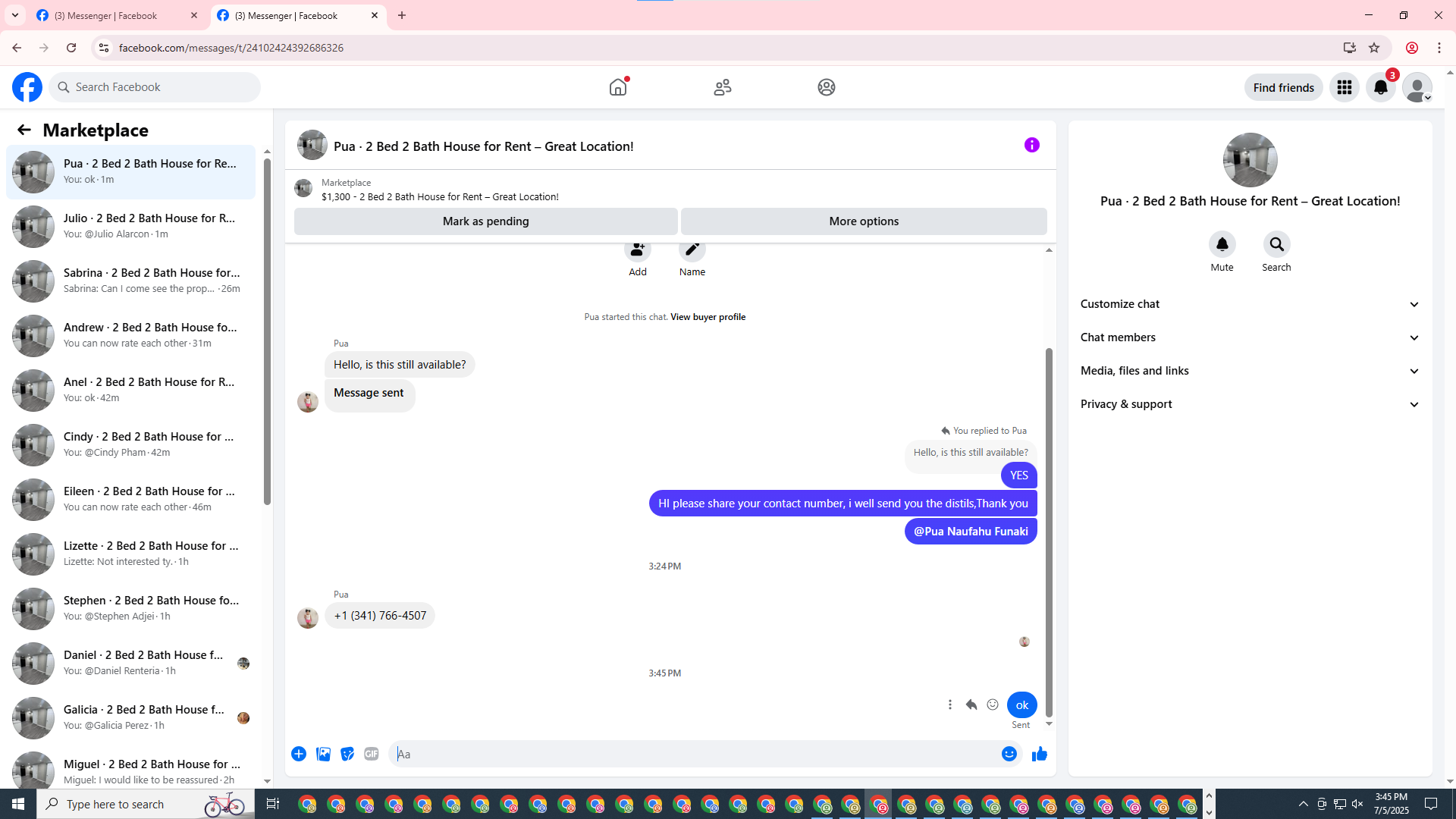Expand the Media, files and links section

point(1249,371)
